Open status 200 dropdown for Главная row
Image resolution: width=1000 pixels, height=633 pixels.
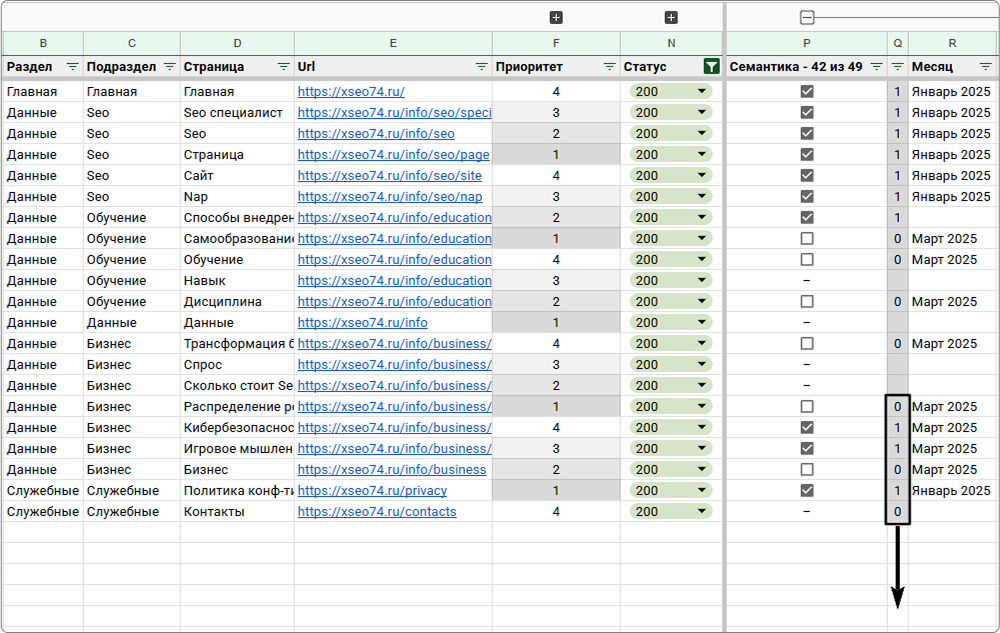click(x=671, y=91)
